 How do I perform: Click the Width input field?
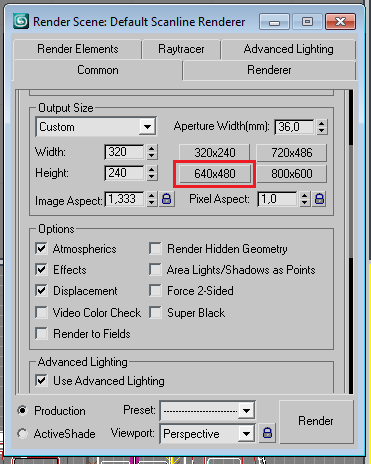(x=124, y=152)
